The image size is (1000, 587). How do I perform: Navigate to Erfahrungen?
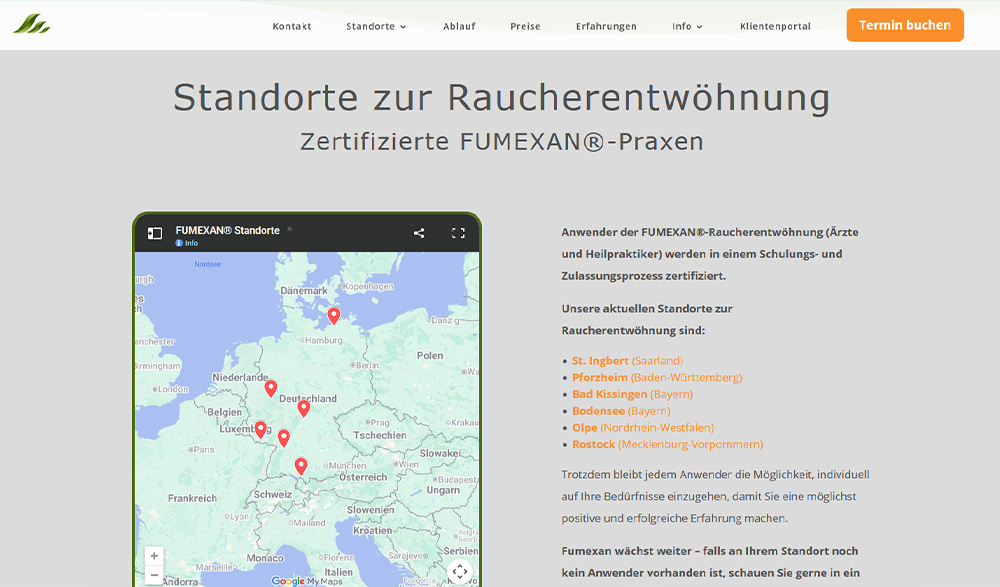[606, 26]
